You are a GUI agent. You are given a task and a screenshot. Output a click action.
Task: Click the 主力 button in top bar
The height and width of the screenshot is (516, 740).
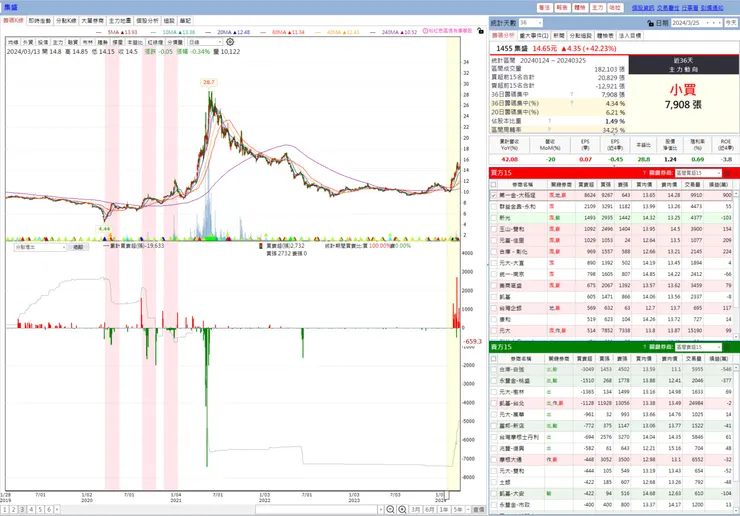tap(597, 8)
